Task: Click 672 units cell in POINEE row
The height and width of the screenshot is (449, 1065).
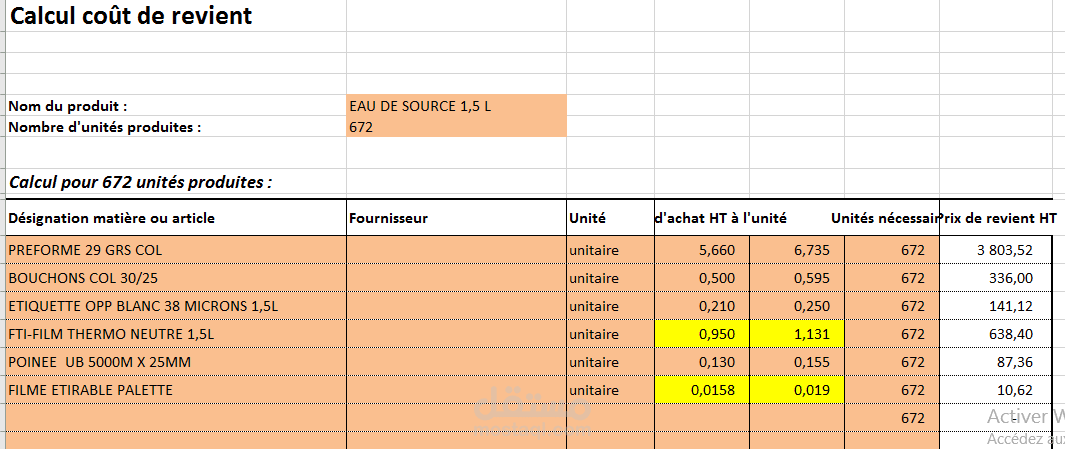Action: (892, 362)
